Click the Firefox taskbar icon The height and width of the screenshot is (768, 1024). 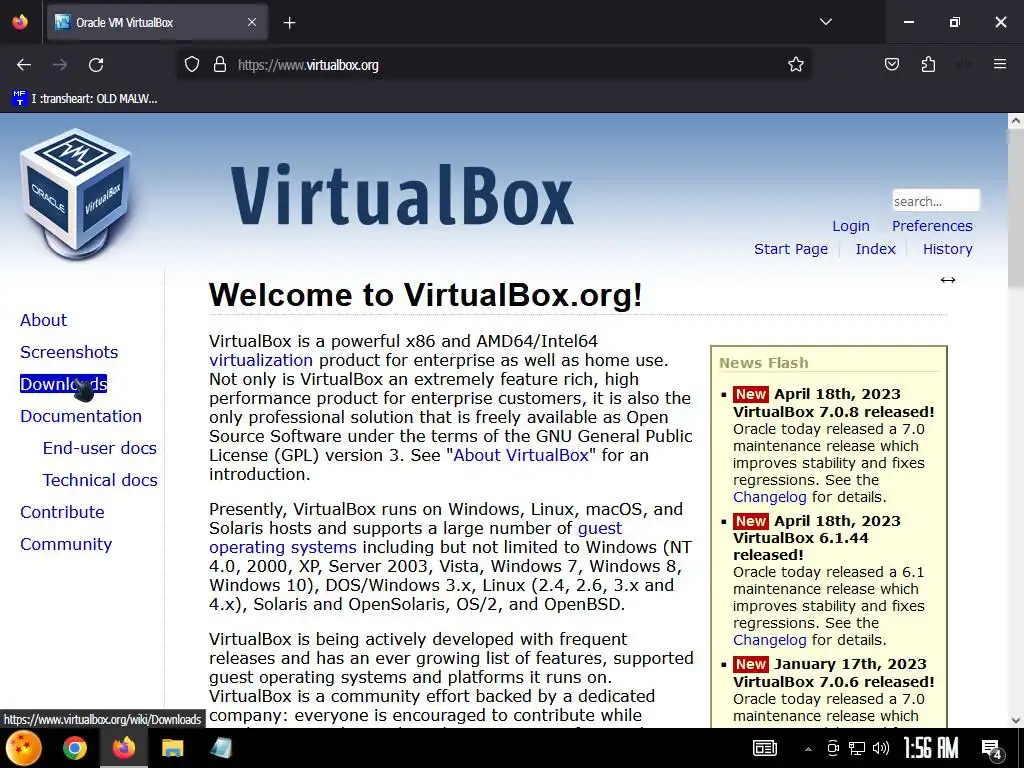123,748
